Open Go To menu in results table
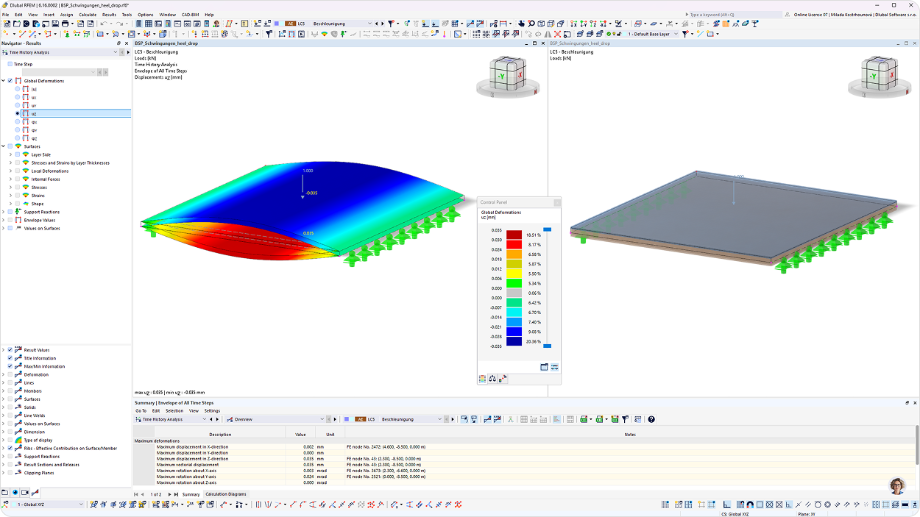This screenshot has width=920, height=517. click(141, 411)
